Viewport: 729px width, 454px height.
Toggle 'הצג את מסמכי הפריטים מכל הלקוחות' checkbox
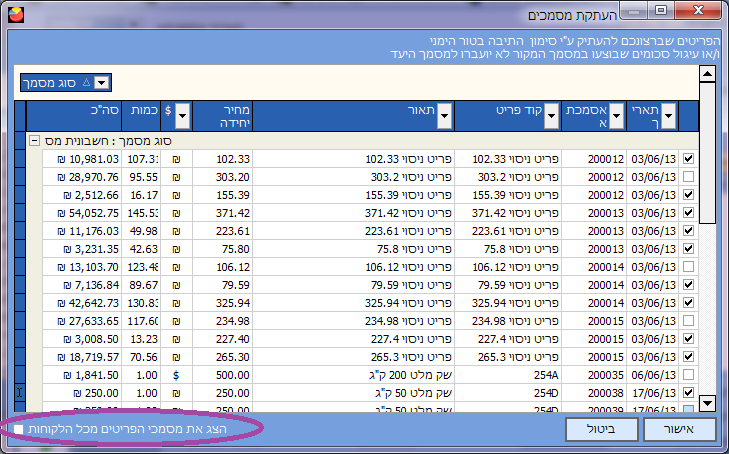click(x=20, y=428)
